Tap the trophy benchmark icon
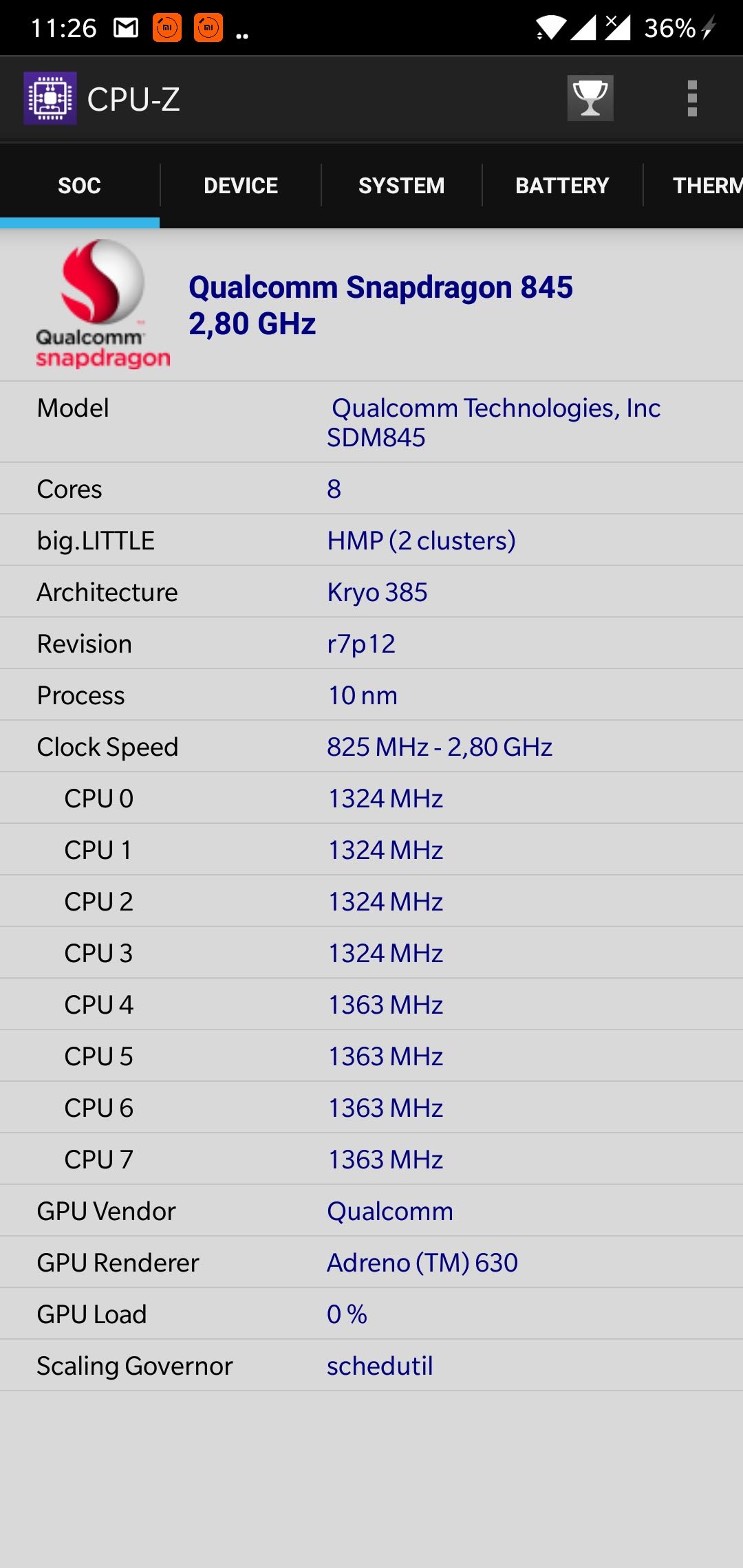743x1568 pixels. coord(590,98)
